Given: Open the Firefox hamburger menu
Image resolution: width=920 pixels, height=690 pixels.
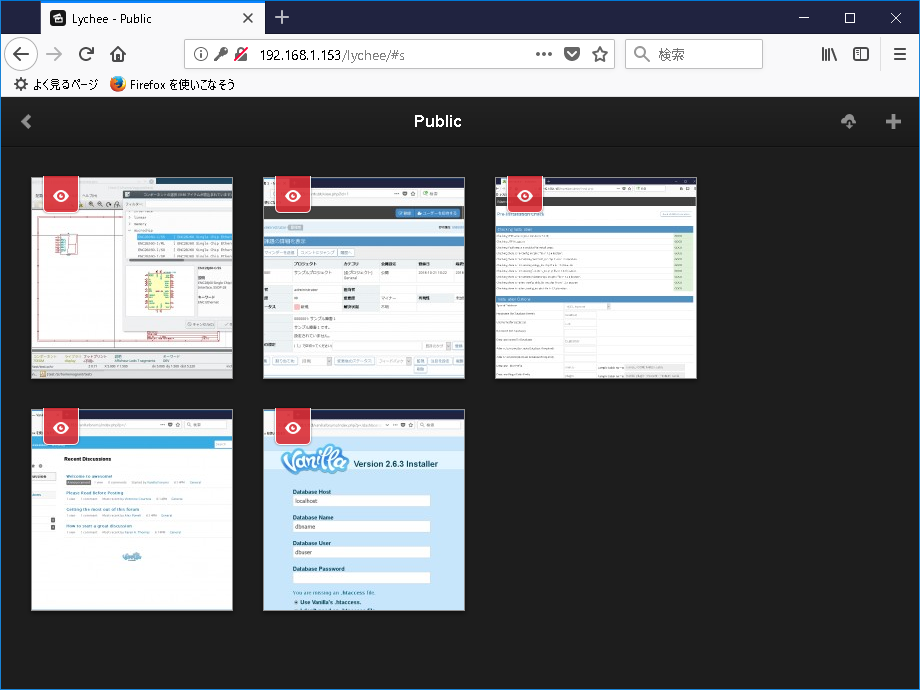Looking at the screenshot, I should click(897, 54).
